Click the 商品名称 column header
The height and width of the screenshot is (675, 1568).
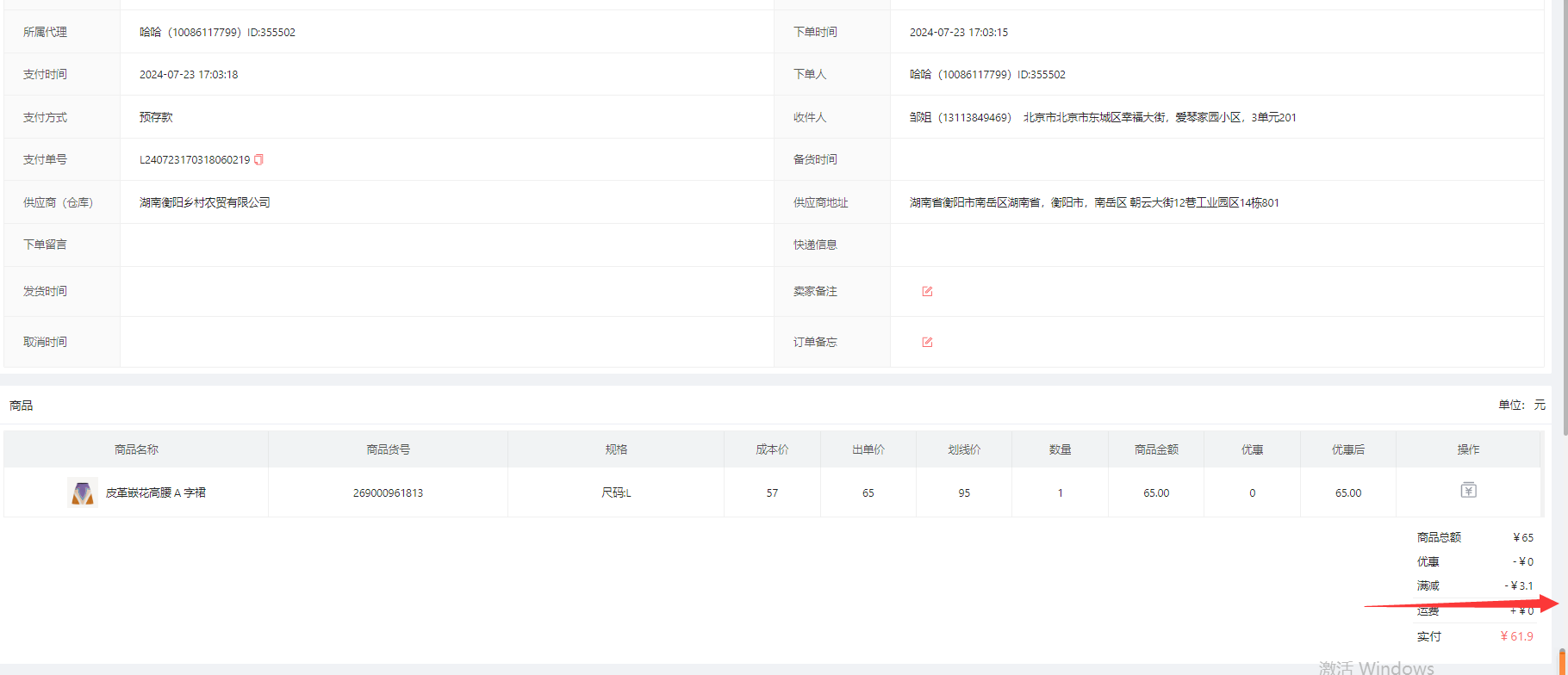click(136, 449)
